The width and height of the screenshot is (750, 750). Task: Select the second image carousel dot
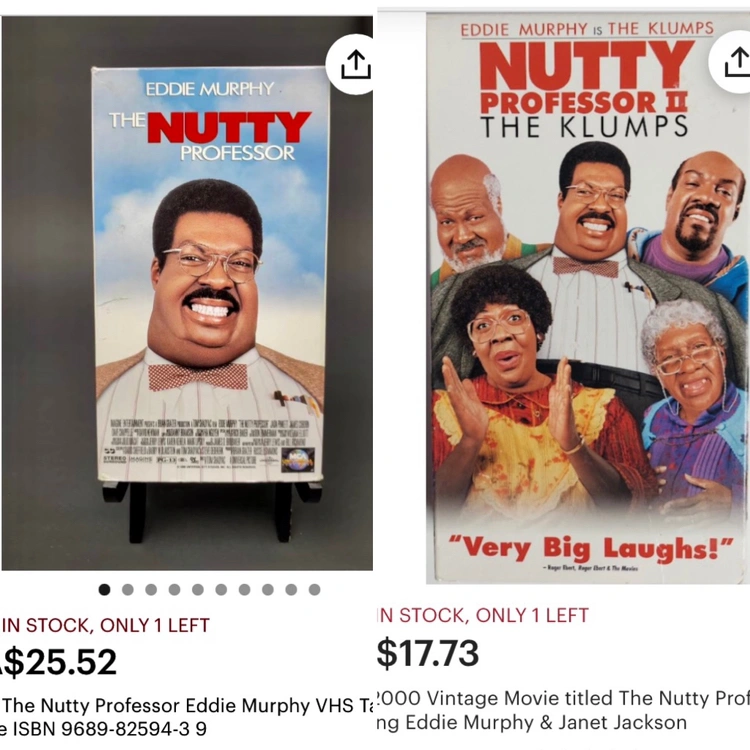coord(128,590)
